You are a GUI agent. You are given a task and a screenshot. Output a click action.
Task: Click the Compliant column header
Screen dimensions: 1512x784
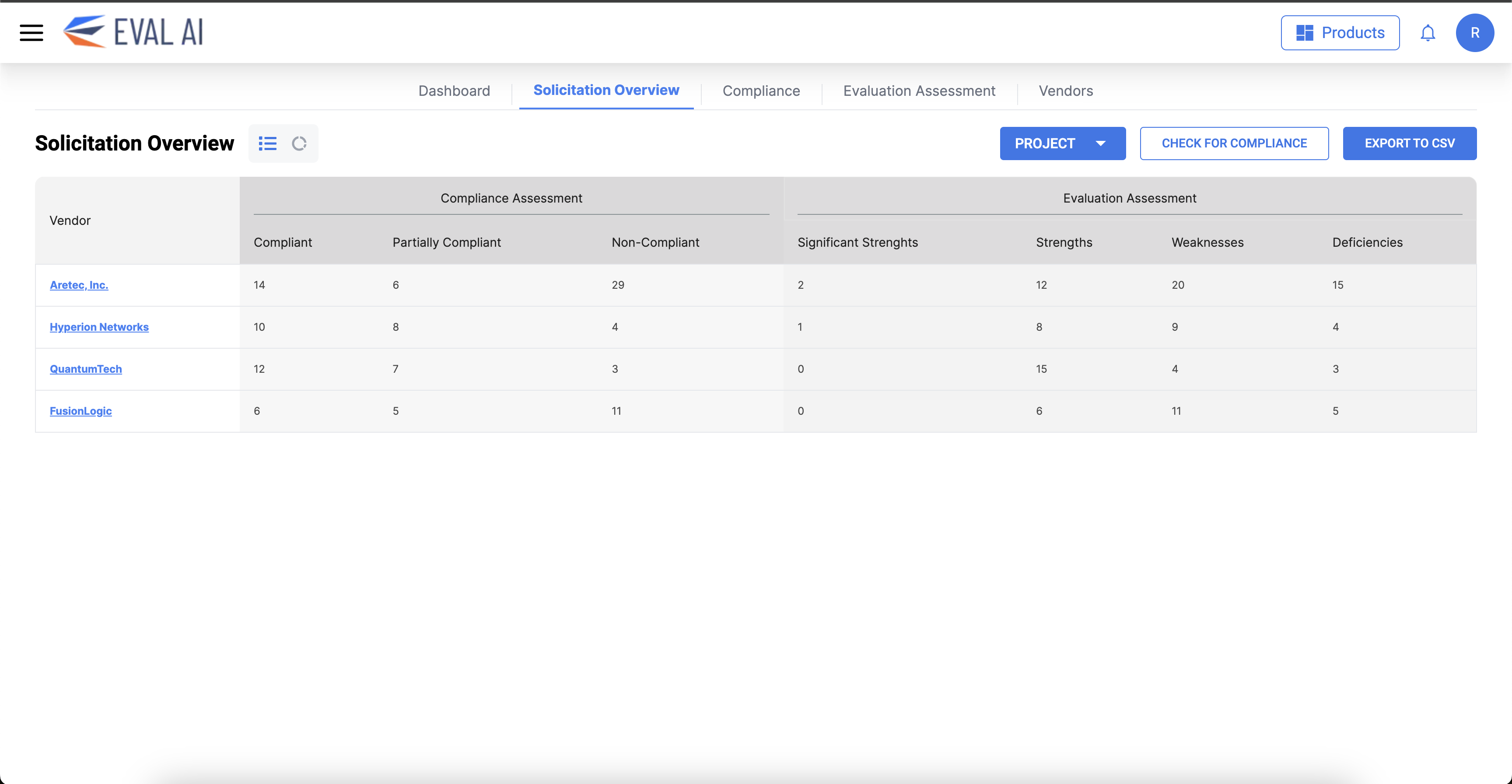click(282, 242)
